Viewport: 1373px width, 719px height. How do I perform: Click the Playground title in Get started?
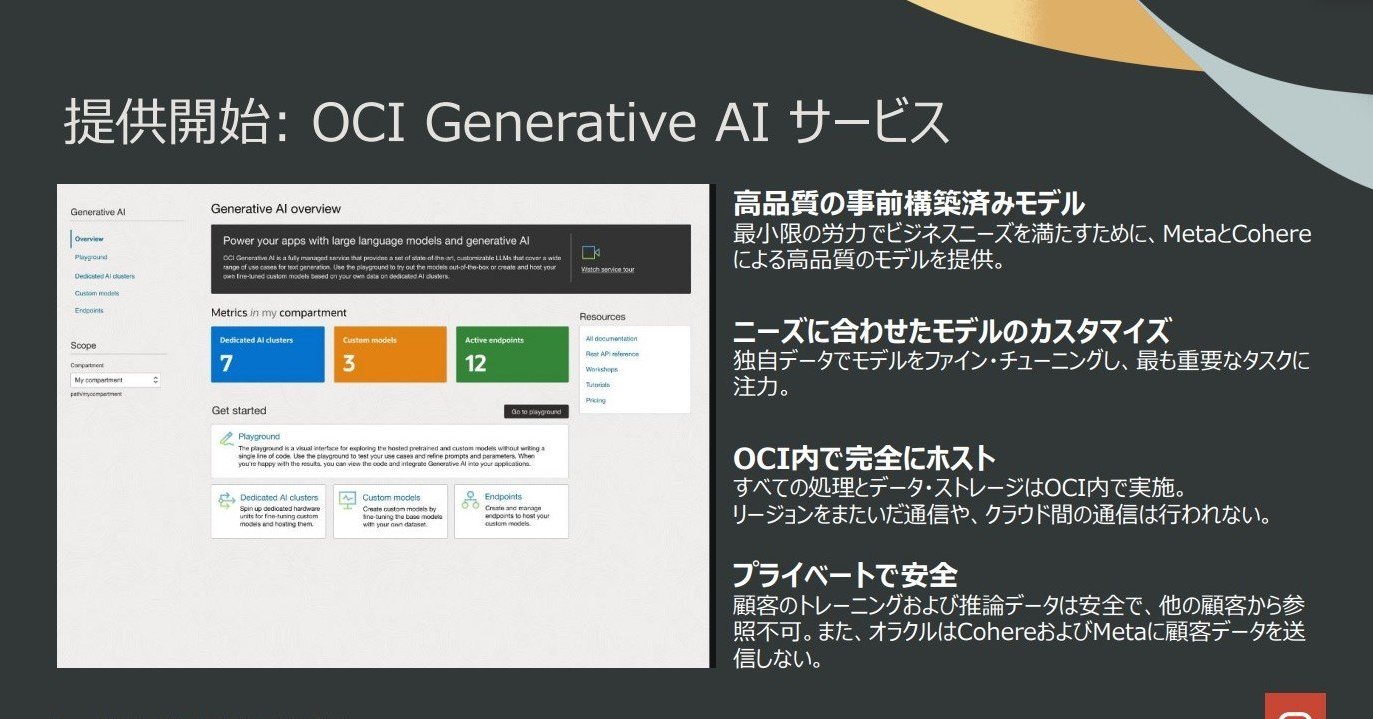tap(259, 437)
